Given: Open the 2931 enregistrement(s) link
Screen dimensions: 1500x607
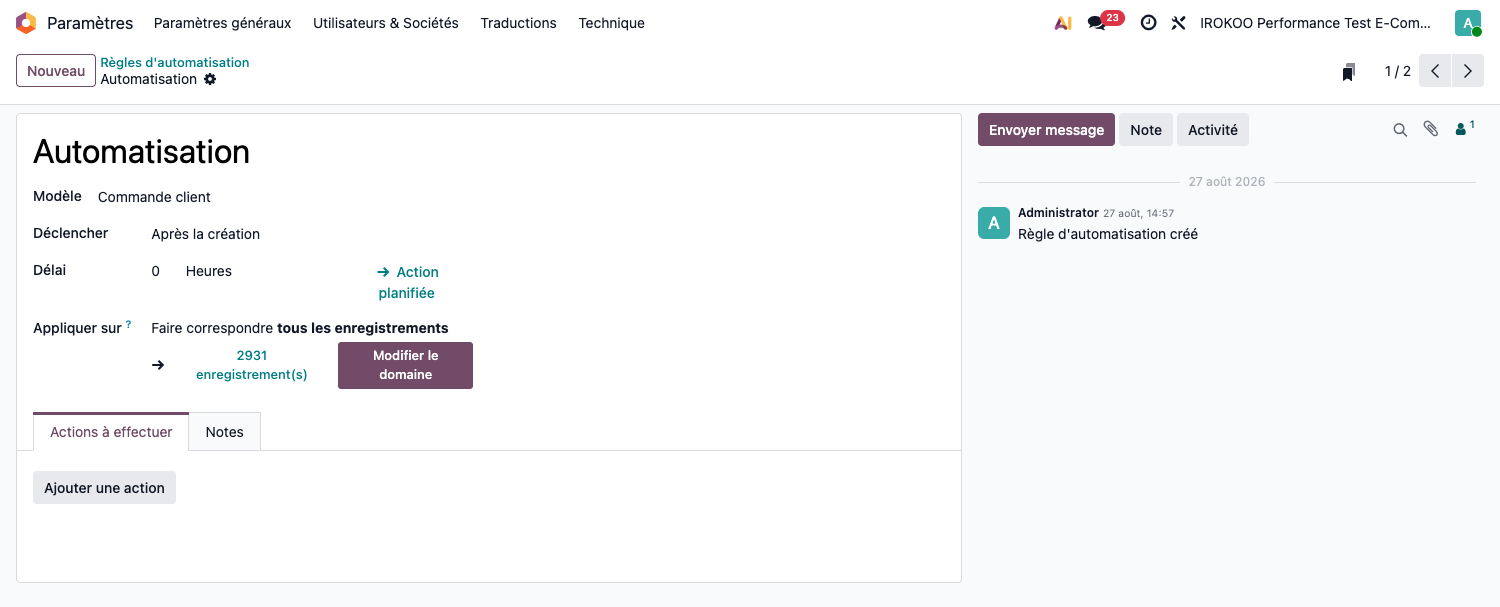Looking at the screenshot, I should (252, 365).
